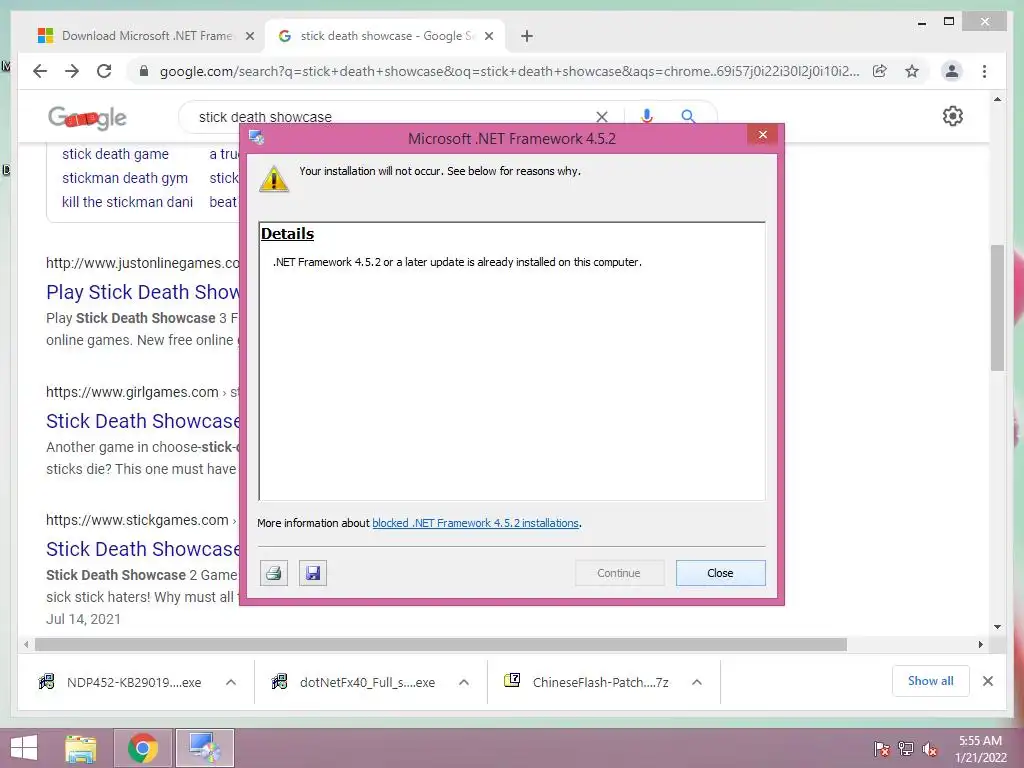
Task: Close the Chrome downloads bar
Action: point(988,681)
